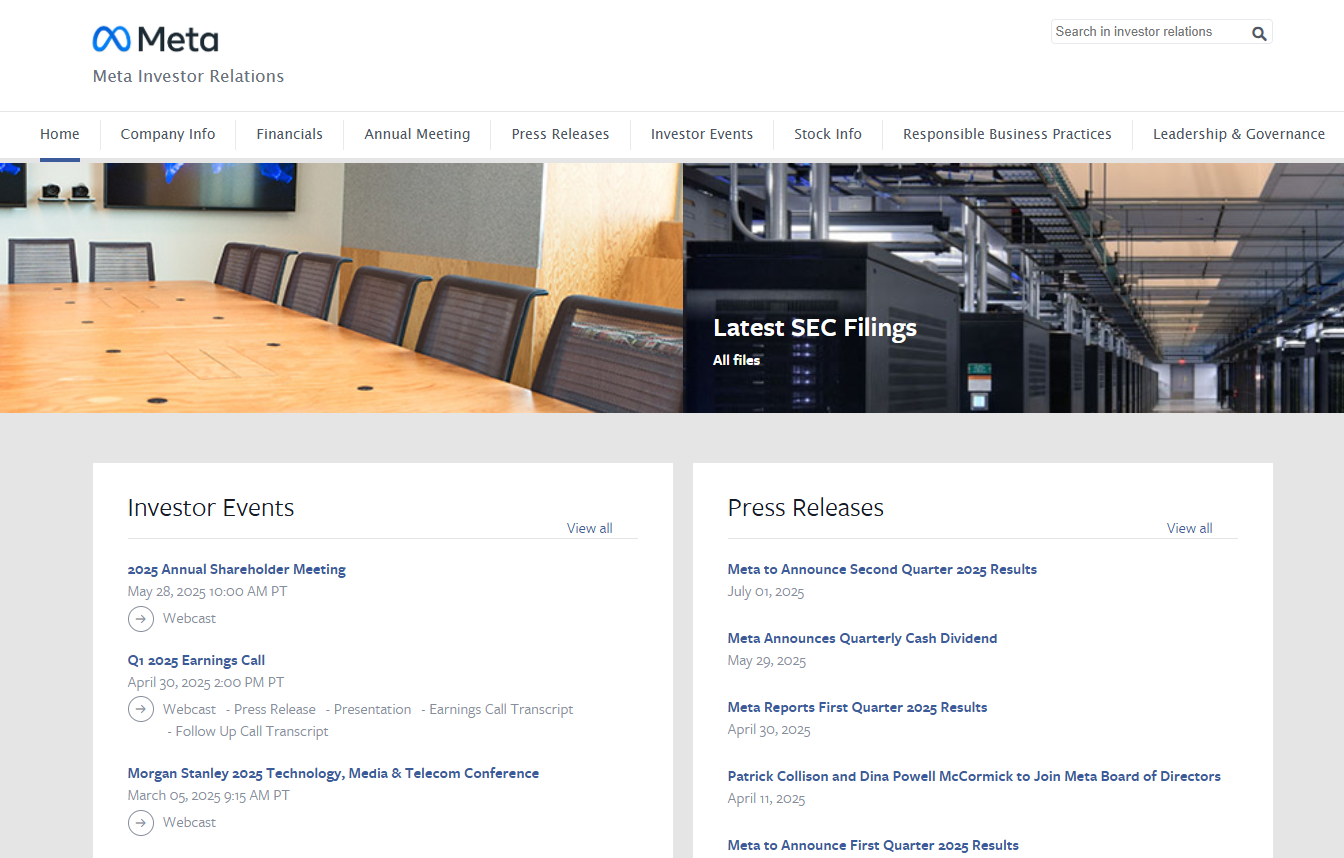Open Patrick Collison and Dina Powell McCormick release

pos(974,776)
